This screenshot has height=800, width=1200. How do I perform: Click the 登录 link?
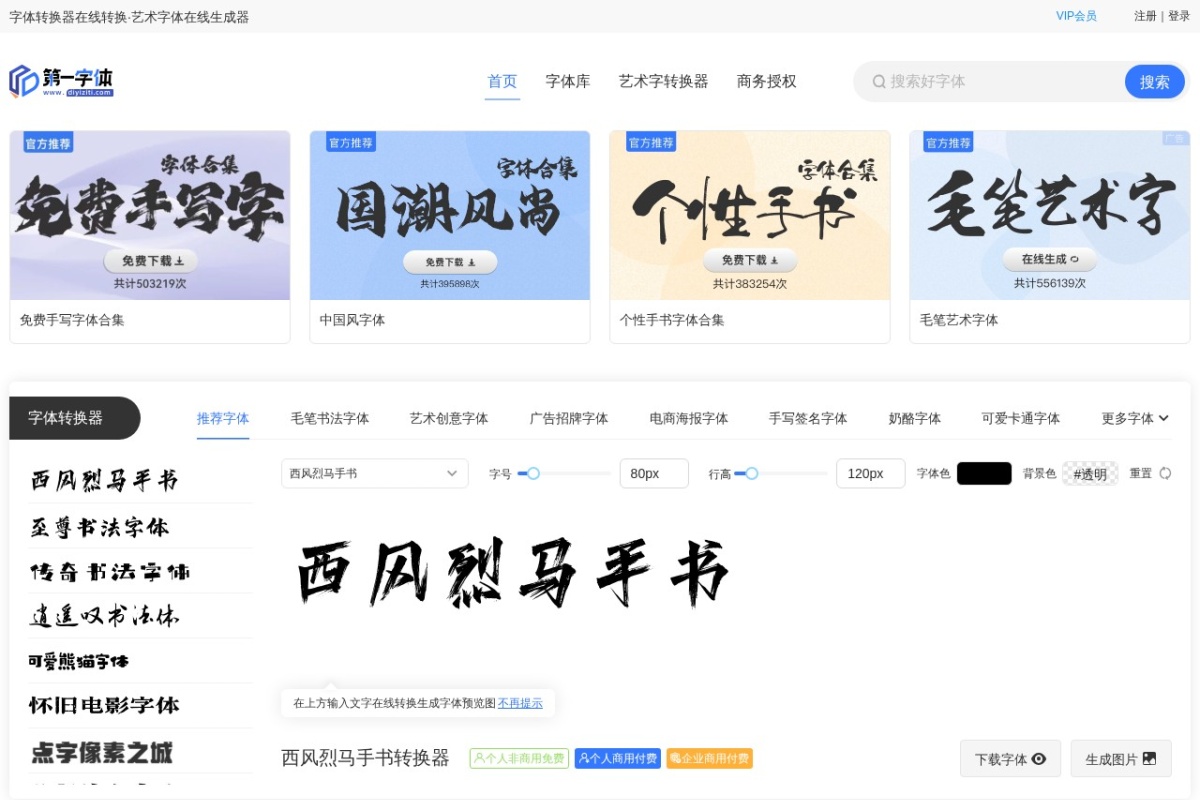pos(1179,16)
